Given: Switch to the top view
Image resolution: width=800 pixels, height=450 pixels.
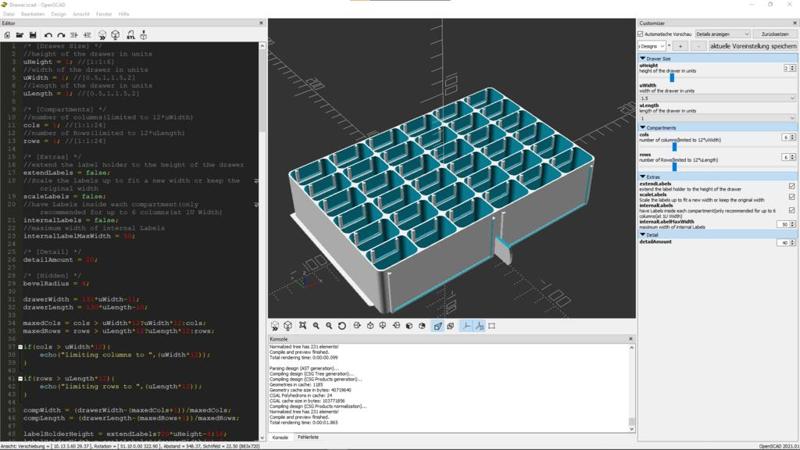Looking at the screenshot, I should (370, 326).
